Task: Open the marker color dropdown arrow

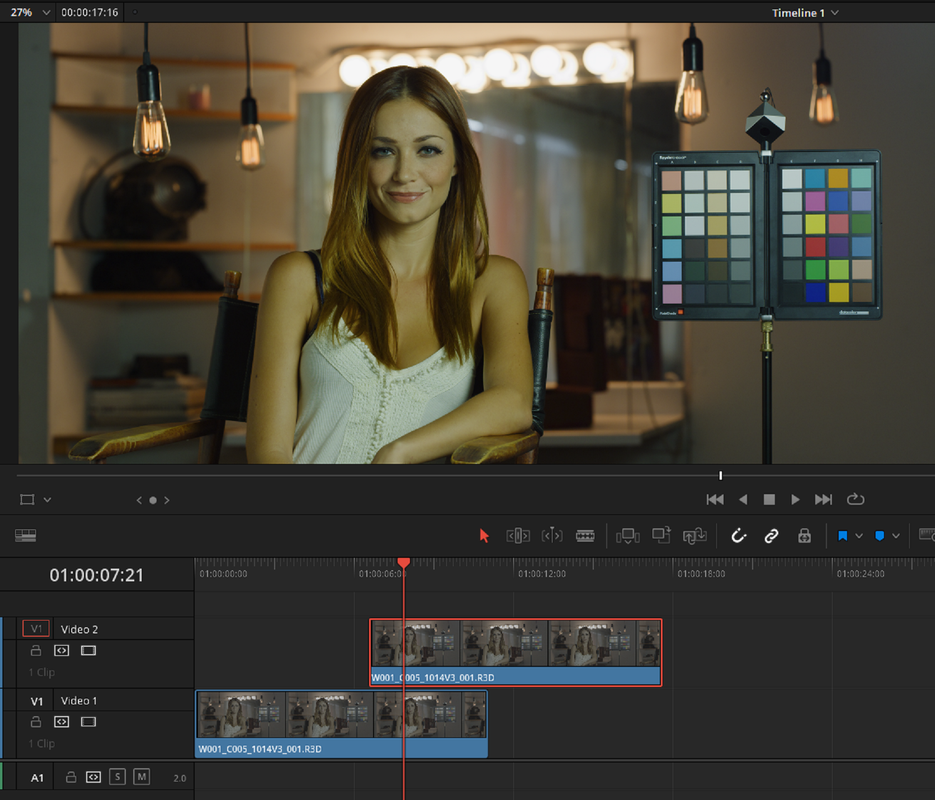Action: (896, 536)
